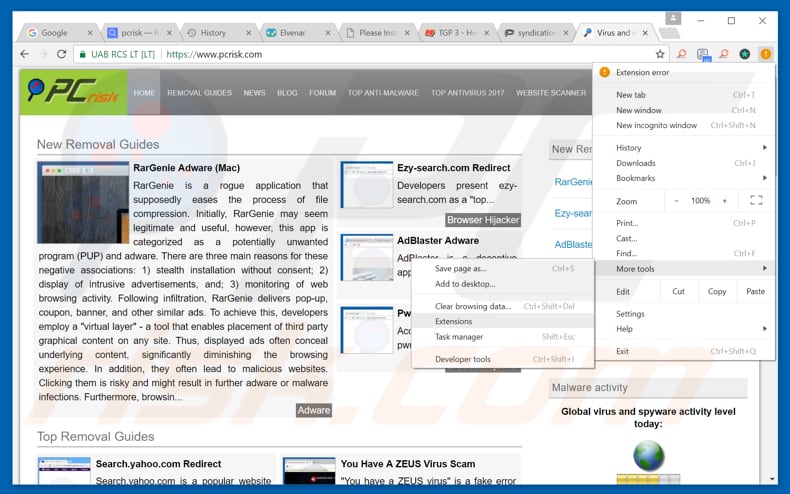Click the second red magnifier extension icon
Image resolution: width=790 pixels, height=494 pixels.
click(x=723, y=54)
